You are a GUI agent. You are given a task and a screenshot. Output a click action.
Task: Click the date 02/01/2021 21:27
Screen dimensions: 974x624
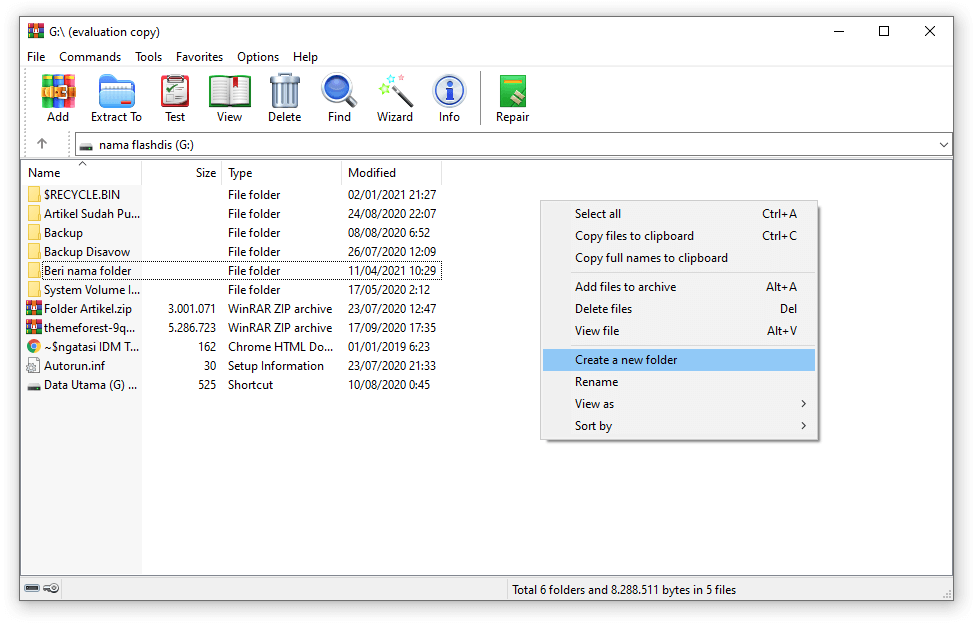(392, 194)
